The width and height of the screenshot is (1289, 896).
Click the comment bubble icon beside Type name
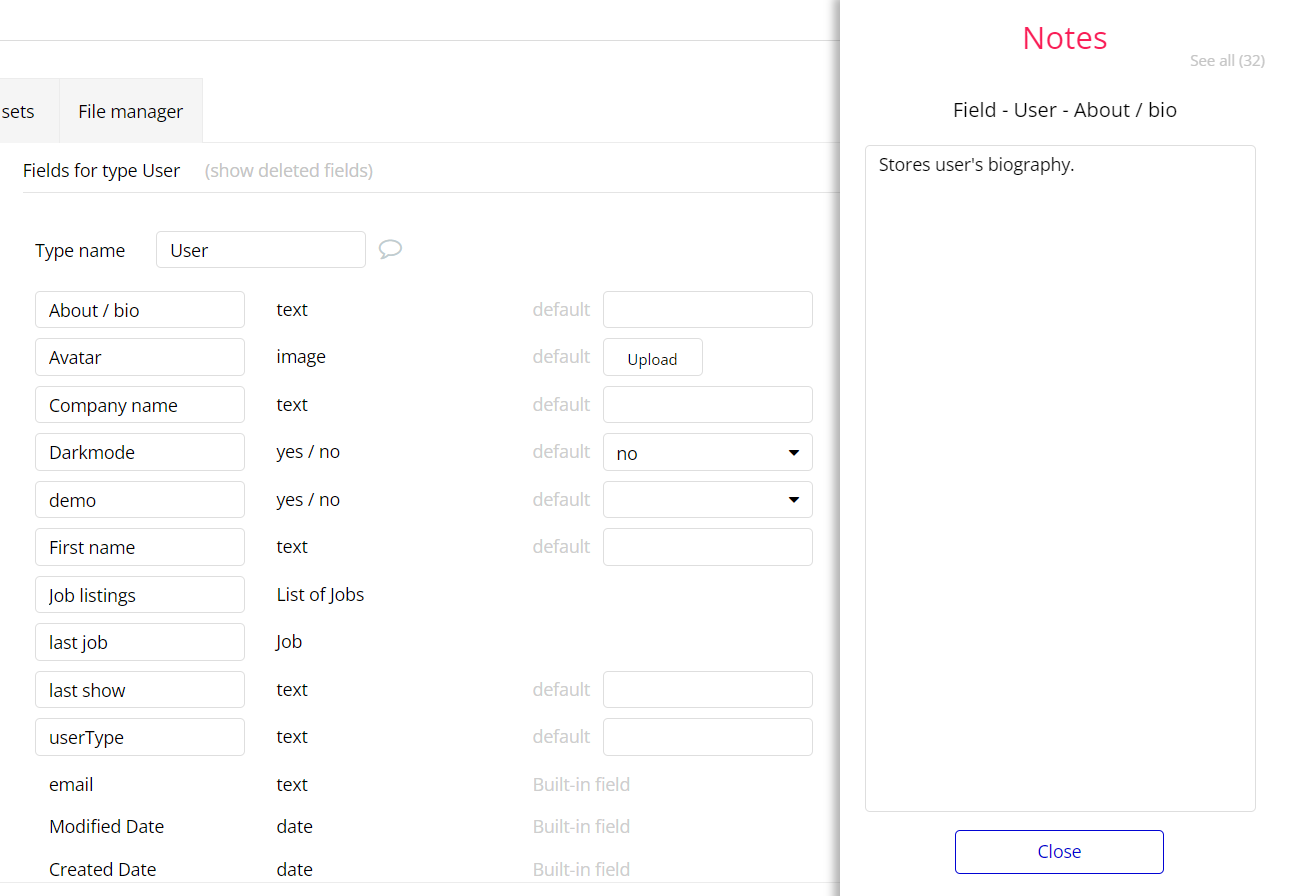point(390,249)
